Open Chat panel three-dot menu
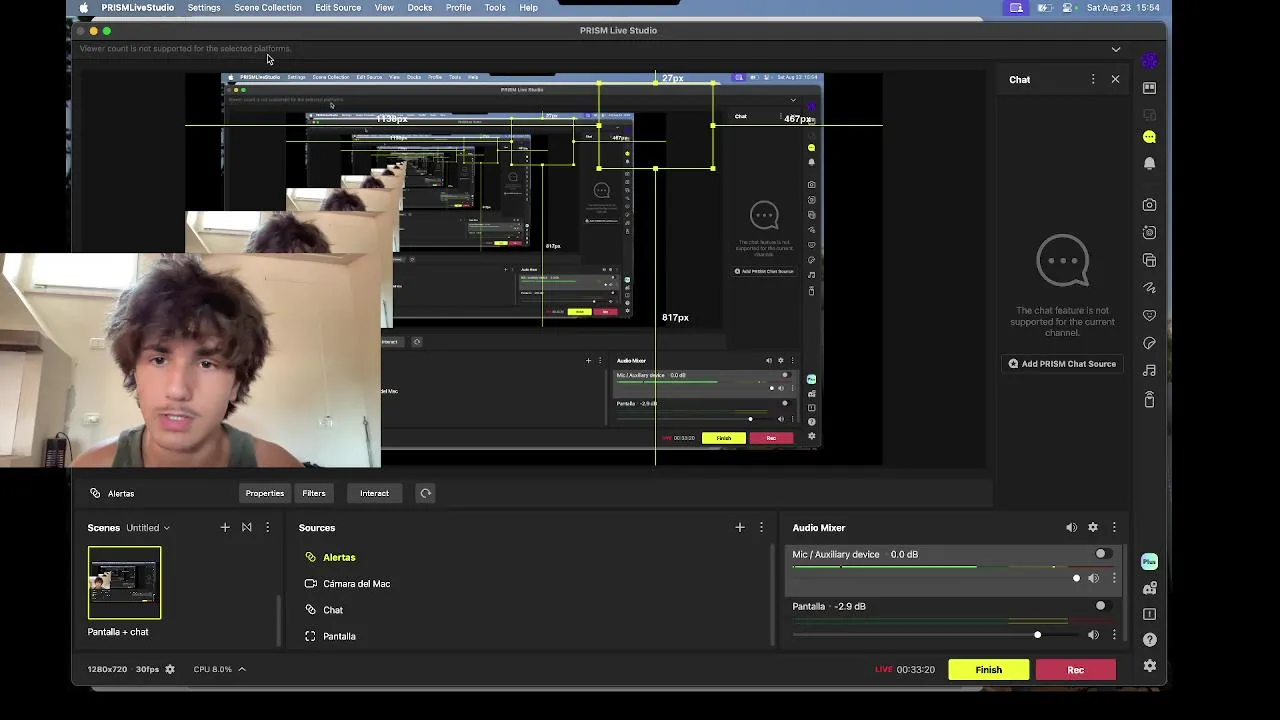 pyautogui.click(x=1093, y=79)
